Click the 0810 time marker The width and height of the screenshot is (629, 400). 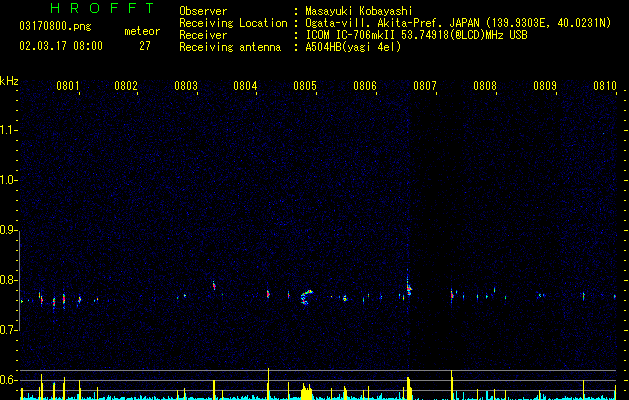coord(605,86)
